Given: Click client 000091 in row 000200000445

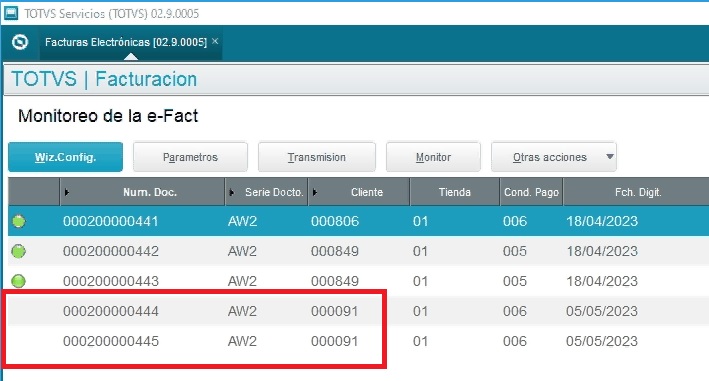Looking at the screenshot, I should [x=335, y=341].
